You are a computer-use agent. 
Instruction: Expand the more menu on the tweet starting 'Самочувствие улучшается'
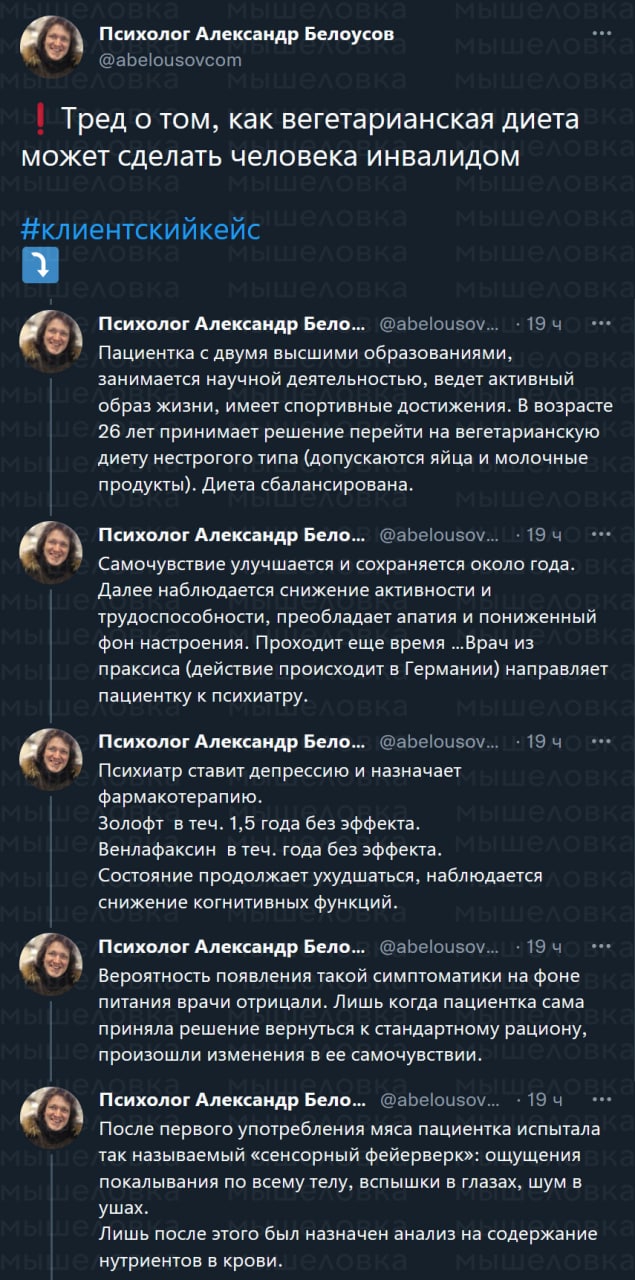click(602, 534)
